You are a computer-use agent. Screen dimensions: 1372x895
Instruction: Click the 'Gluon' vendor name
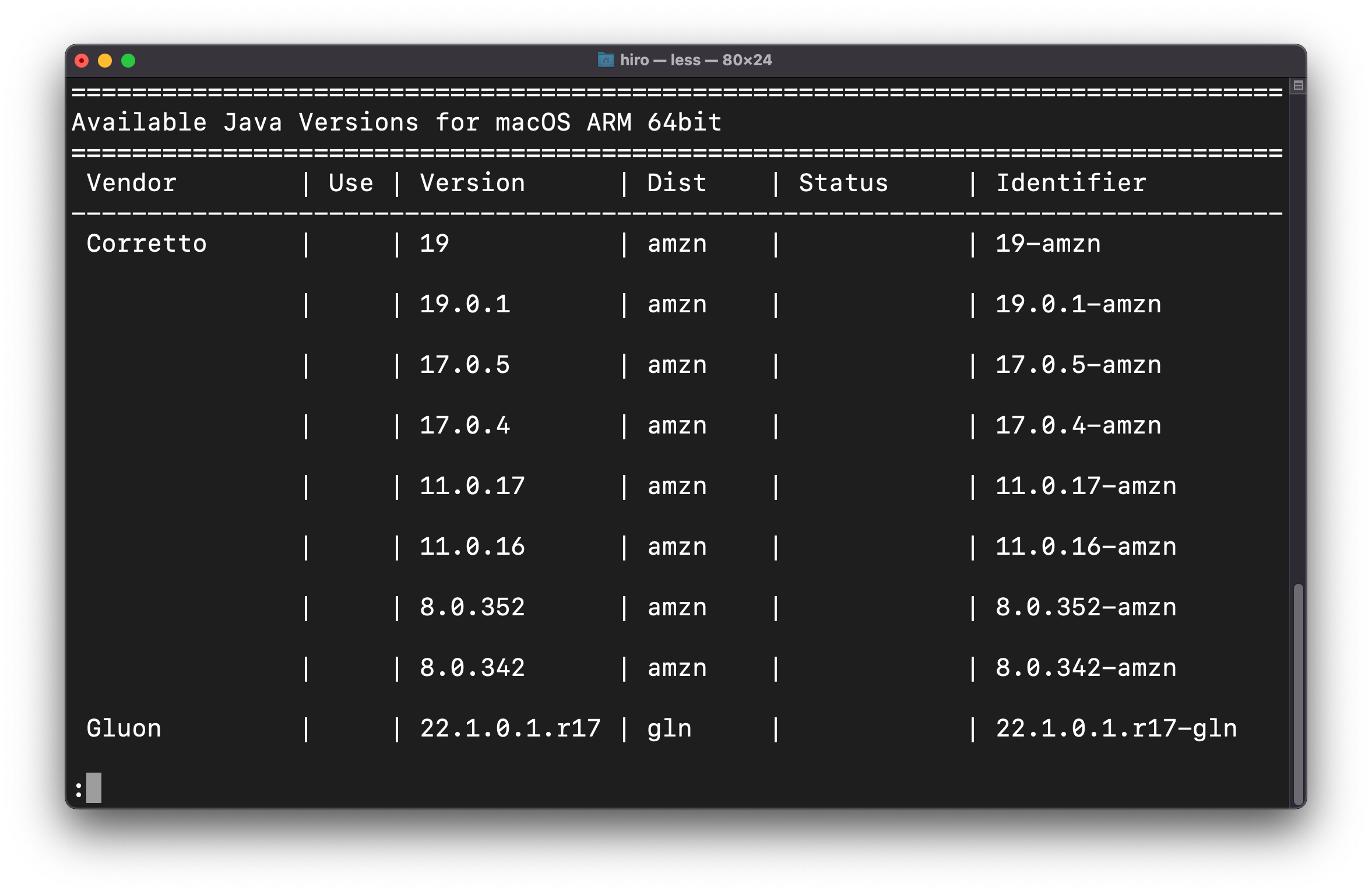click(x=124, y=728)
